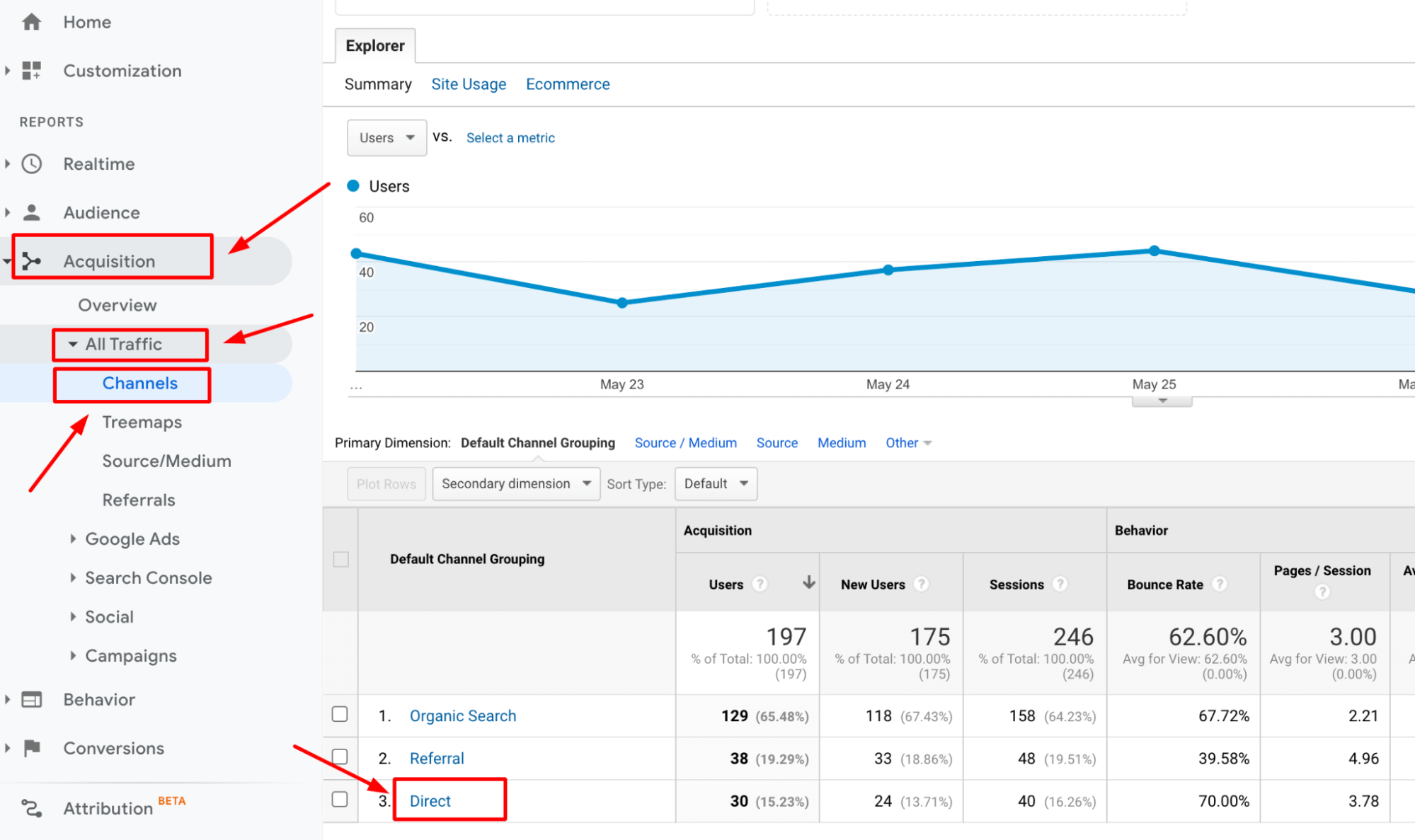The image size is (1415, 840).
Task: Click the Sessions column header
Action: tap(1016, 584)
